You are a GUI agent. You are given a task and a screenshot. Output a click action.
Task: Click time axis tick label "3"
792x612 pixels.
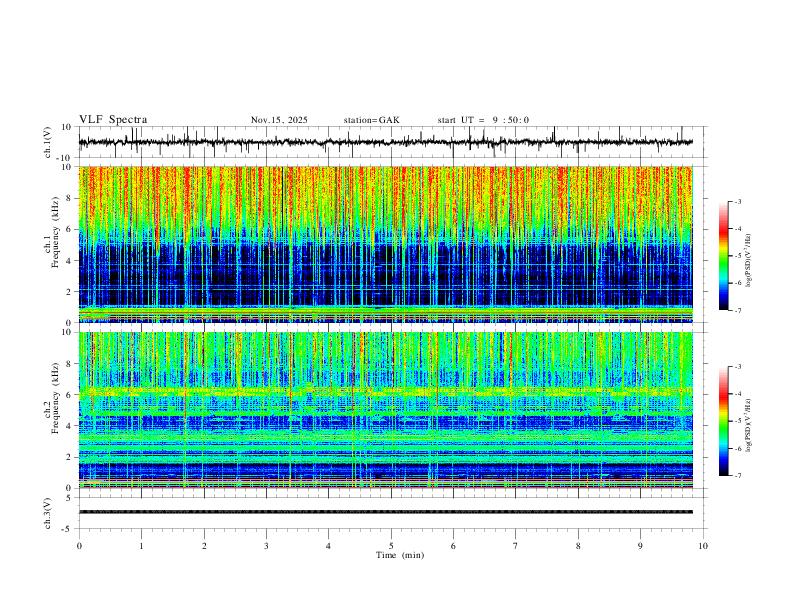click(266, 546)
